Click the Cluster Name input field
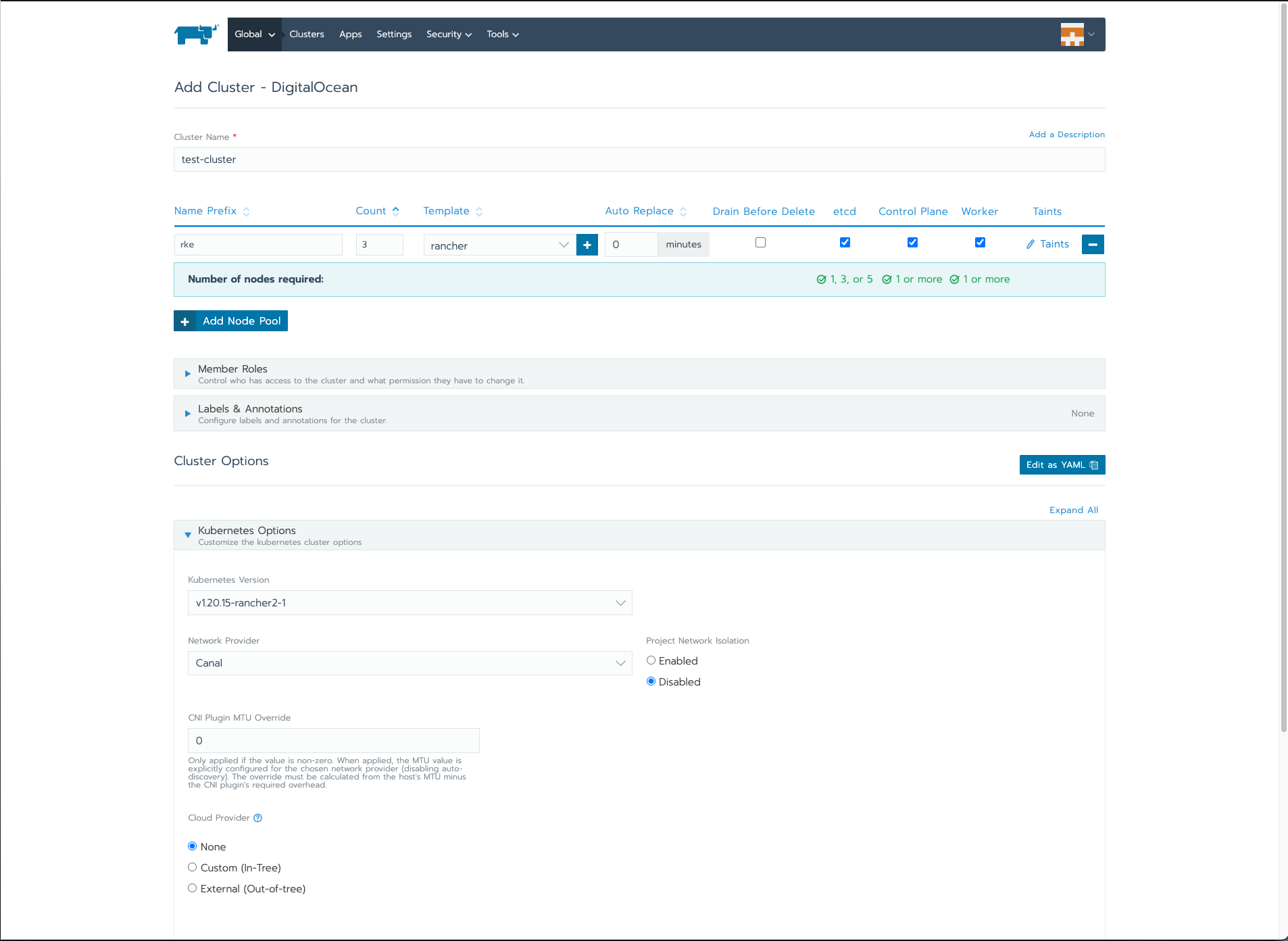This screenshot has width=1288, height=941. (x=639, y=160)
